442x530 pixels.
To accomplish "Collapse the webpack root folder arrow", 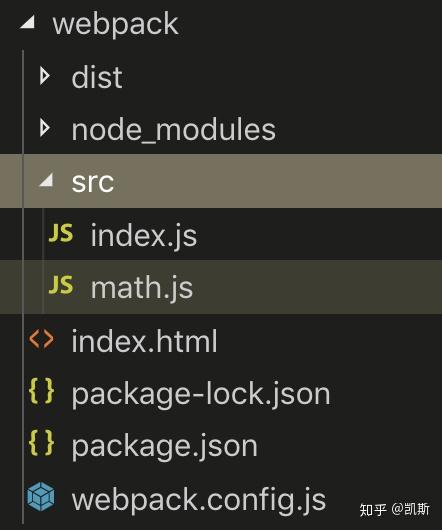I will [27, 23].
